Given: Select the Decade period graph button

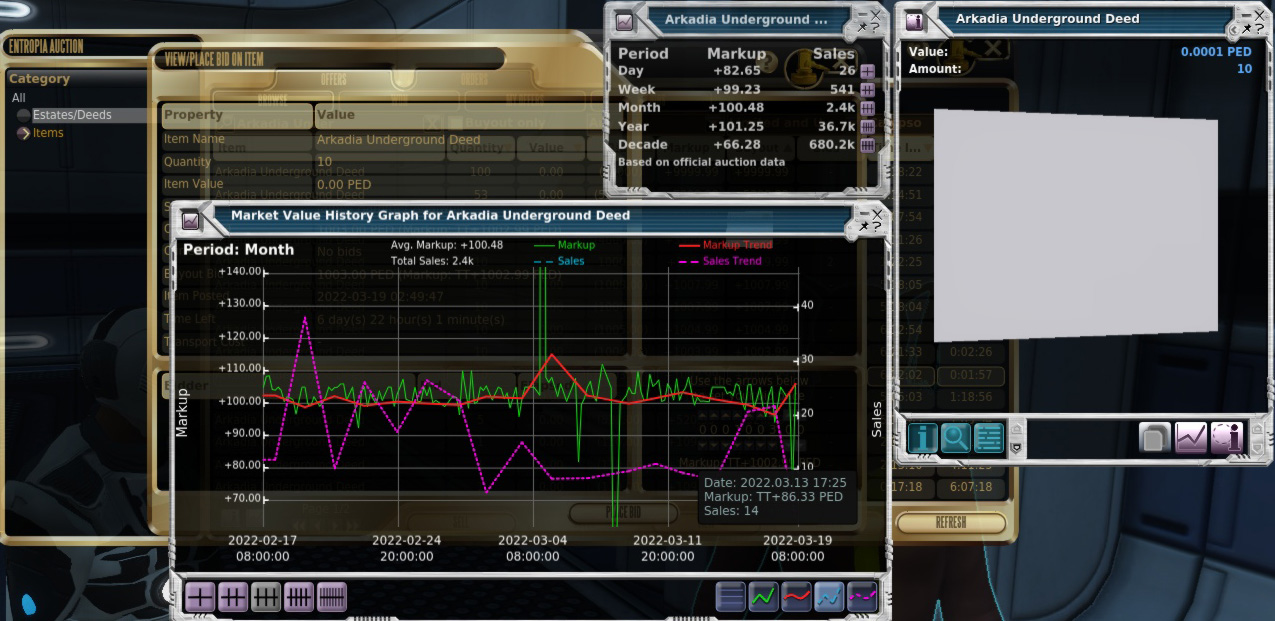Looking at the screenshot, I should [332, 597].
